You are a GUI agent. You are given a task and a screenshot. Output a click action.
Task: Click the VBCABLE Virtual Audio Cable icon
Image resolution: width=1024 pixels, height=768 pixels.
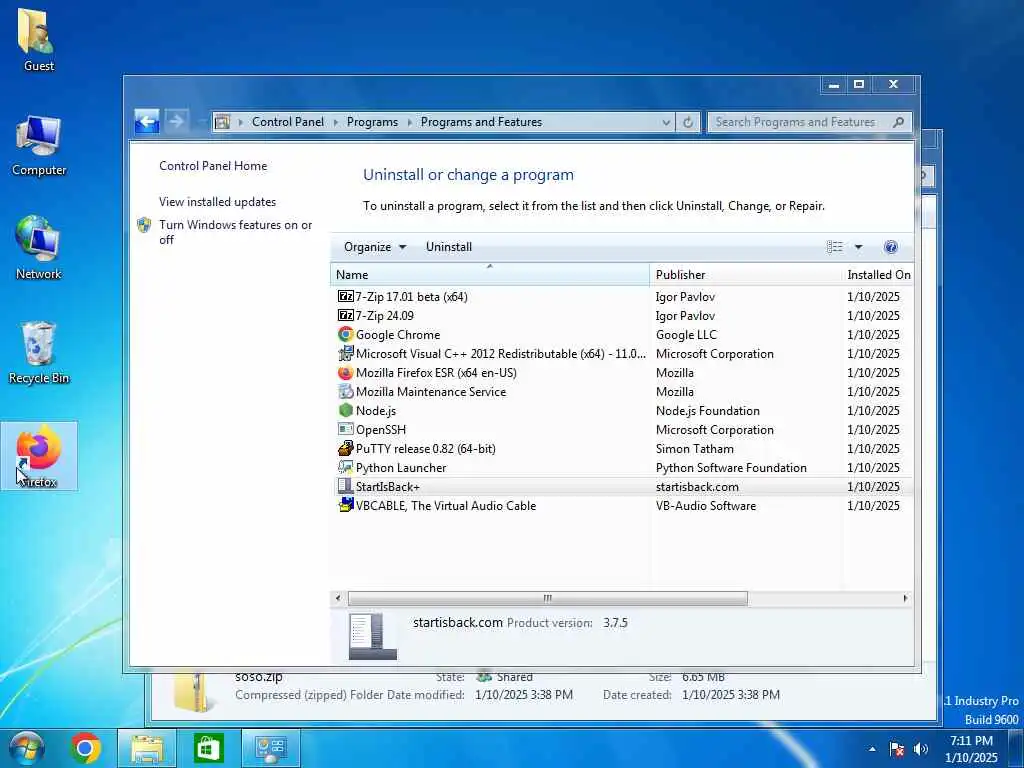(x=345, y=505)
